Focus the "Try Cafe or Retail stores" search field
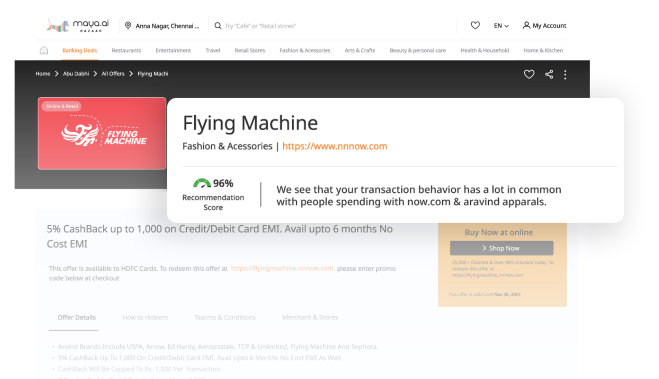 coord(260,26)
